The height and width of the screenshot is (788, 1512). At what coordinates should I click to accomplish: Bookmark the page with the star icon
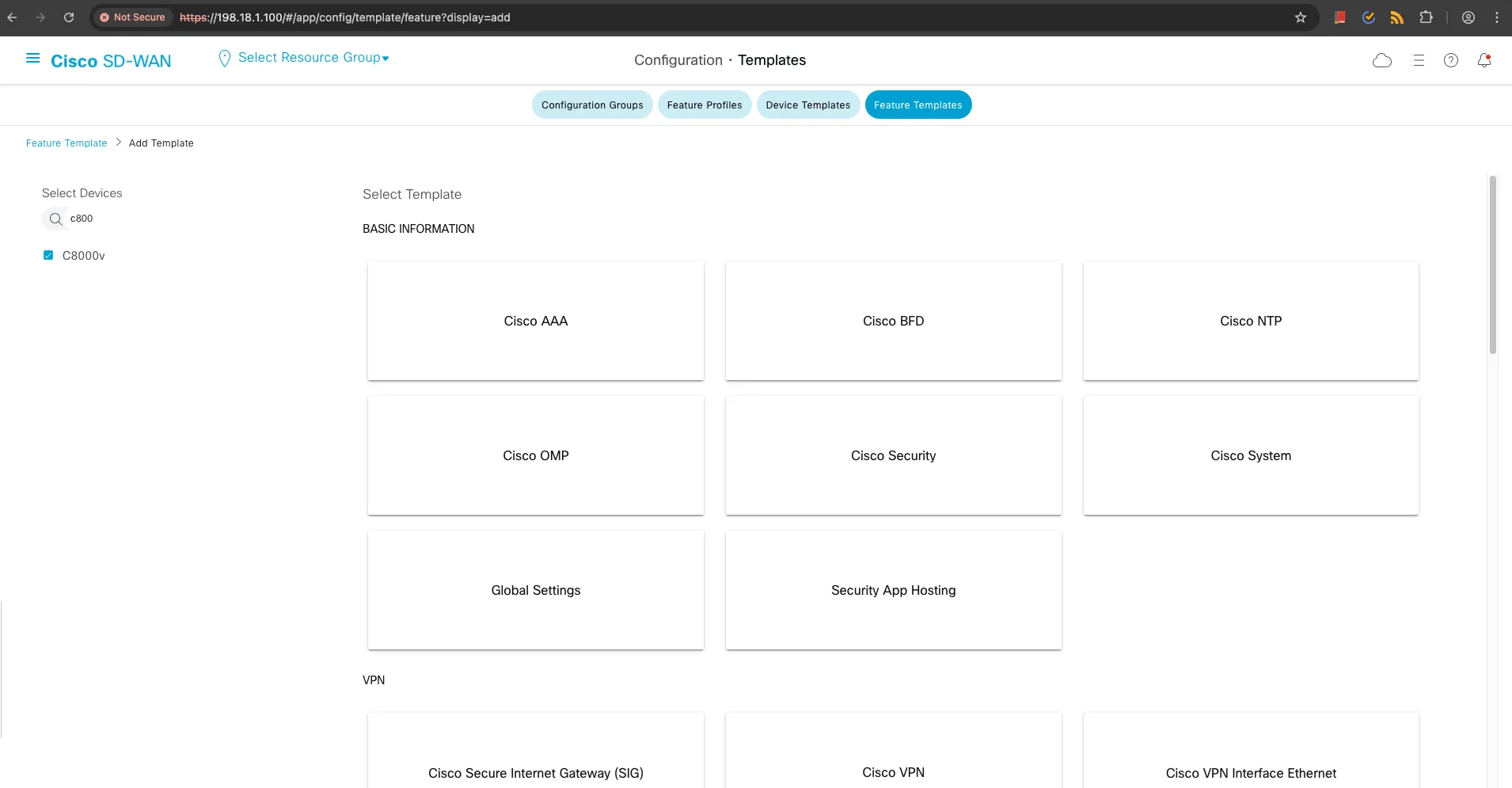coord(1301,17)
